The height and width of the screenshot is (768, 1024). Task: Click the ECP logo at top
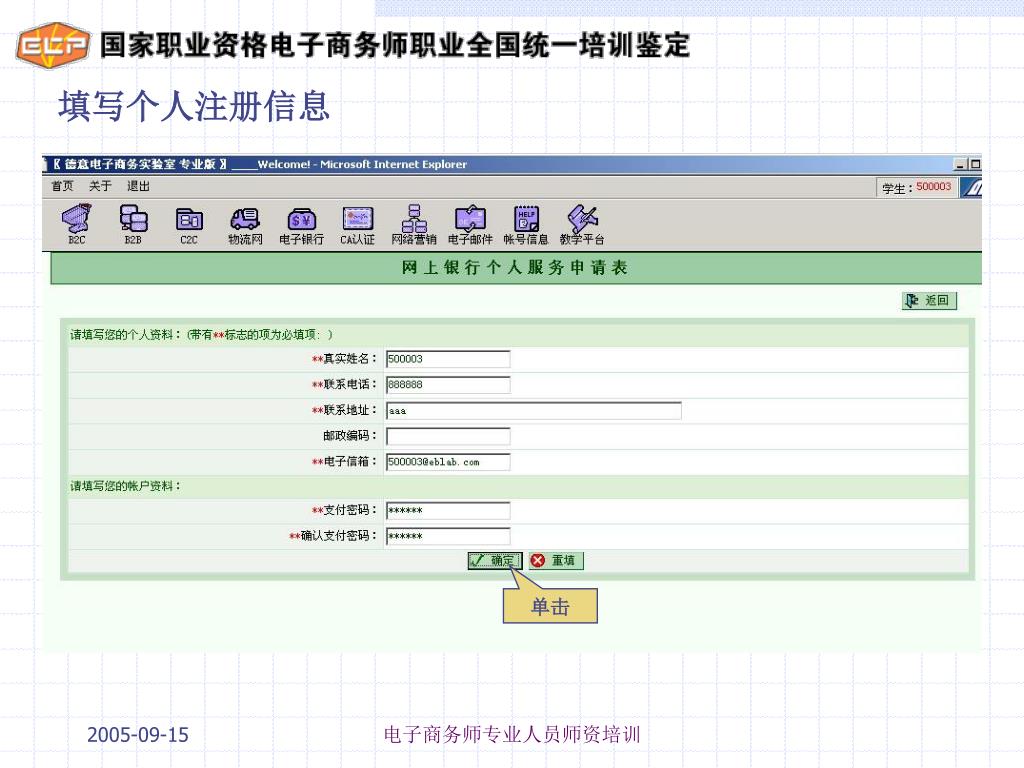click(x=53, y=46)
